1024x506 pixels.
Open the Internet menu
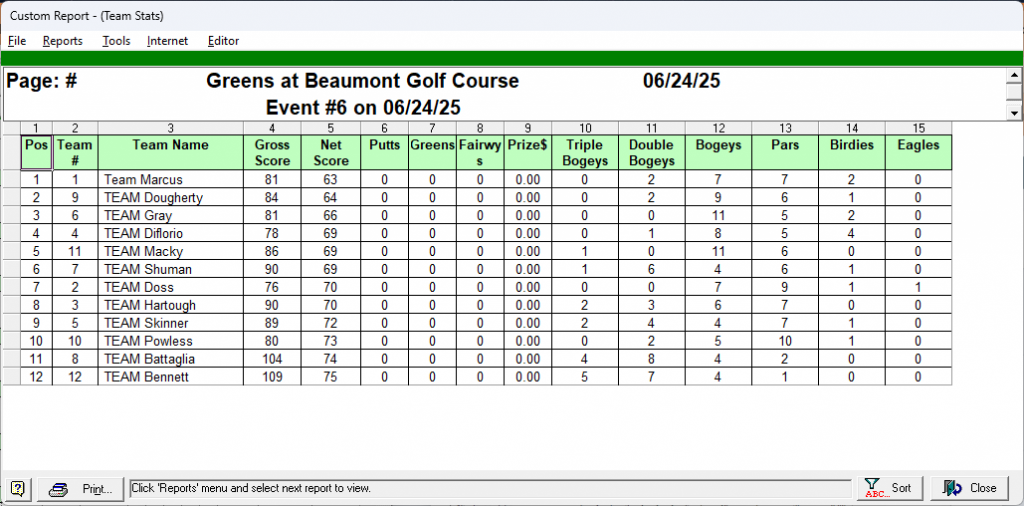pos(167,41)
